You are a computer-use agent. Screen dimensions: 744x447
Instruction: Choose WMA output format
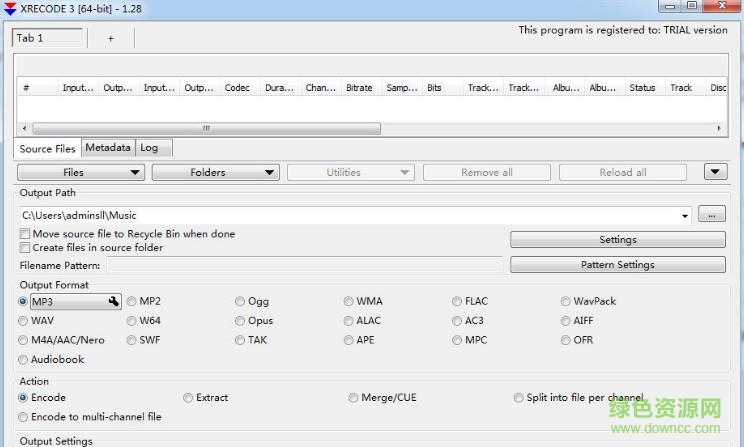pyautogui.click(x=349, y=301)
